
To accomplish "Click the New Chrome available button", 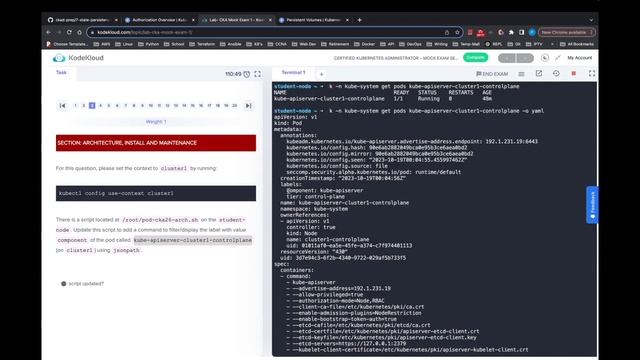I will coord(567,32).
